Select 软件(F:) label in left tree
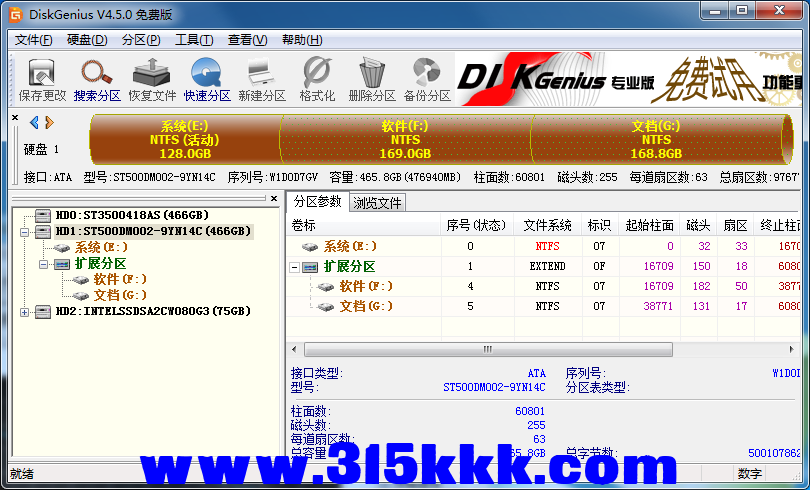810x490 pixels. 120,280
